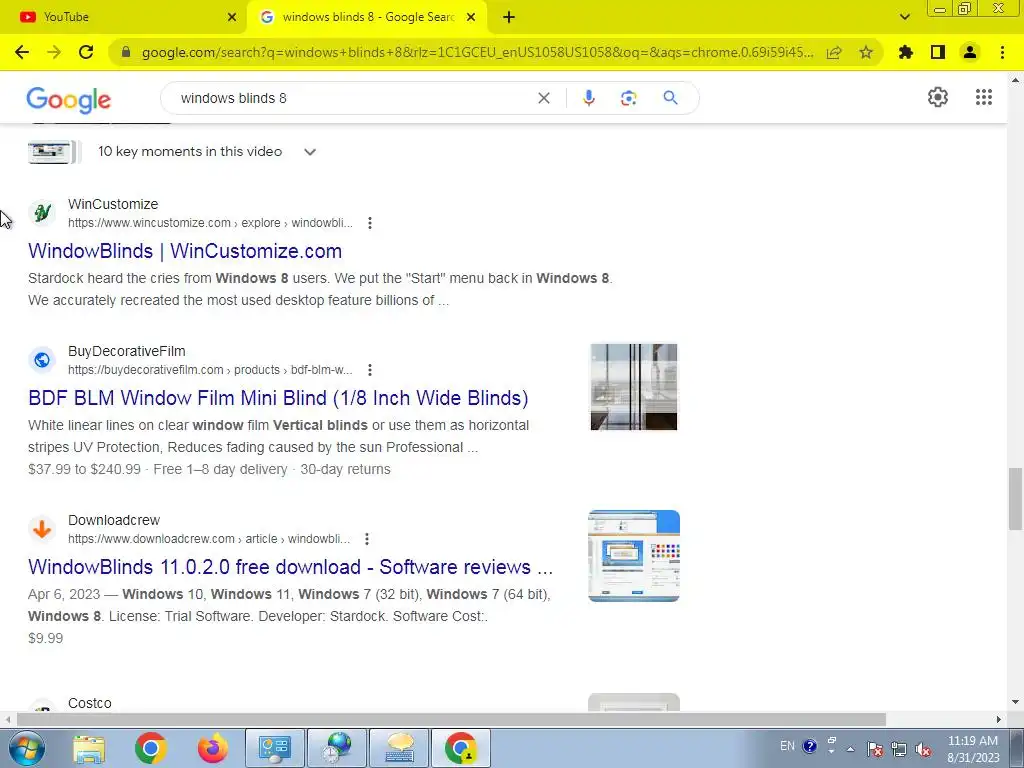Click Downloadcrew arrow favicon

(42, 529)
